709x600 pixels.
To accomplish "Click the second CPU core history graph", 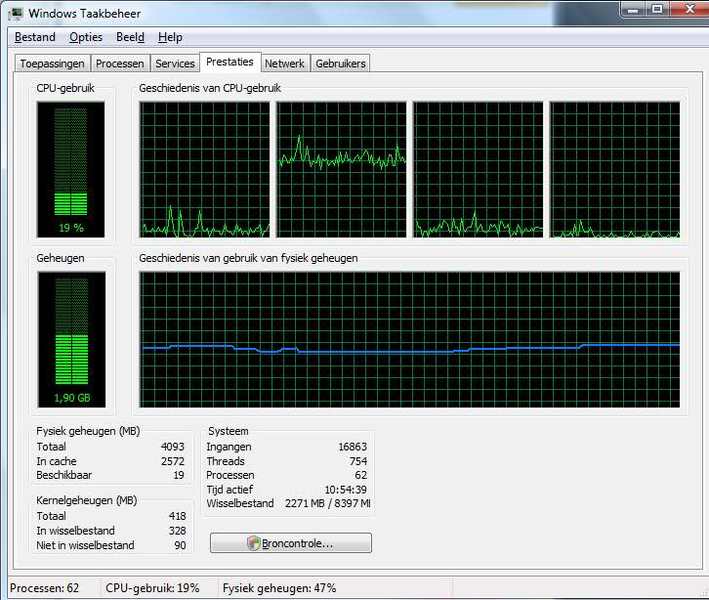I will (x=341, y=170).
